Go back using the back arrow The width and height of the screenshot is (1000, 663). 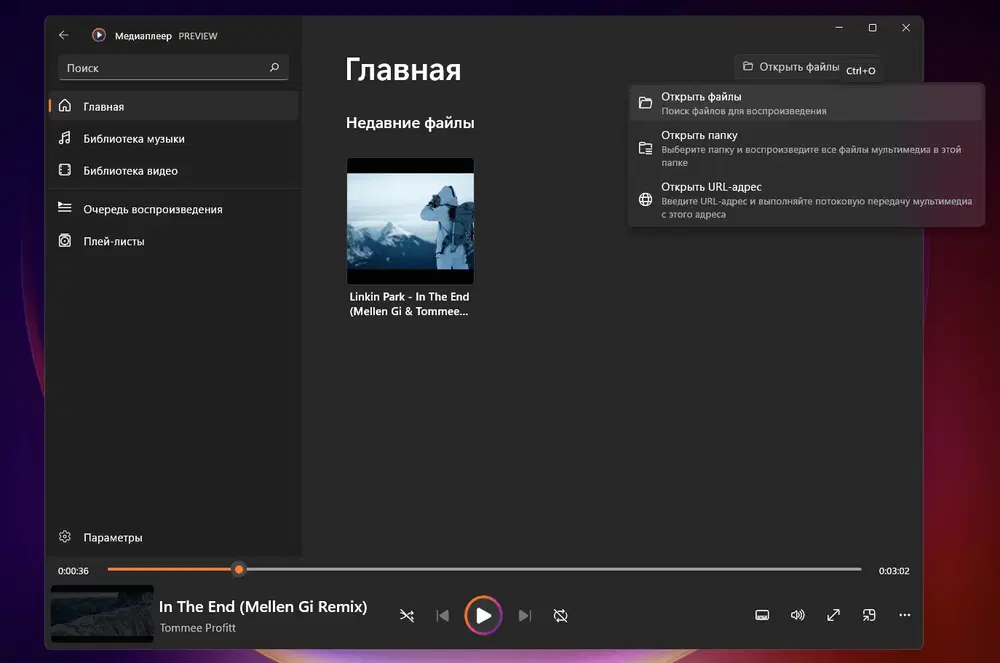pos(63,35)
